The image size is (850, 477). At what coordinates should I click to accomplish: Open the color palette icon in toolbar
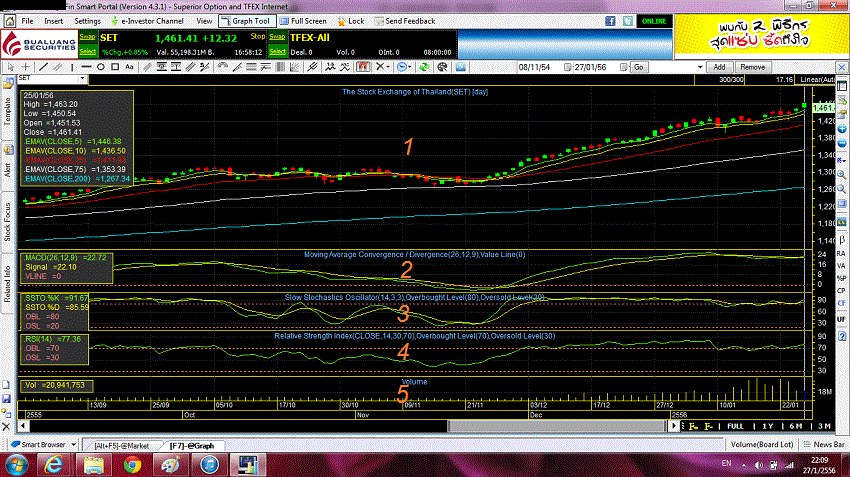tap(442, 67)
